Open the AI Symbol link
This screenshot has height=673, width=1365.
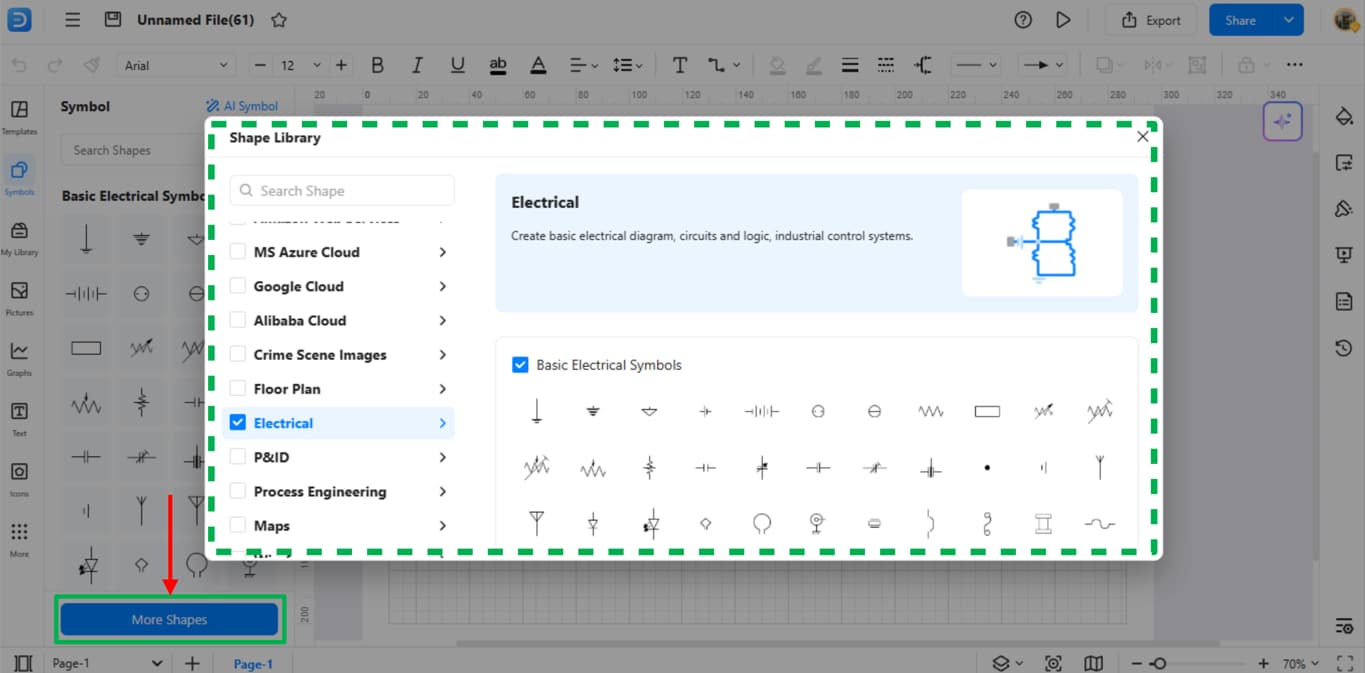click(242, 106)
